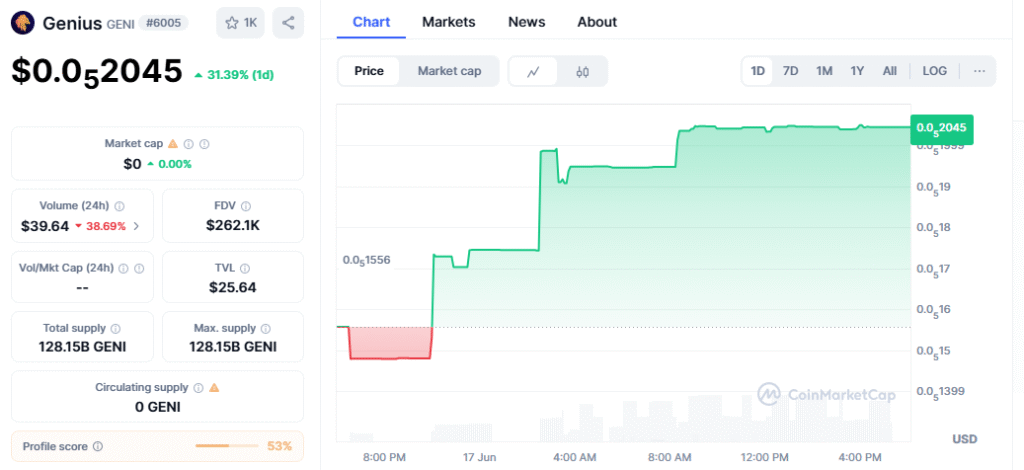Switch to line chart view icon
The image size is (1024, 470).
coord(533,71)
